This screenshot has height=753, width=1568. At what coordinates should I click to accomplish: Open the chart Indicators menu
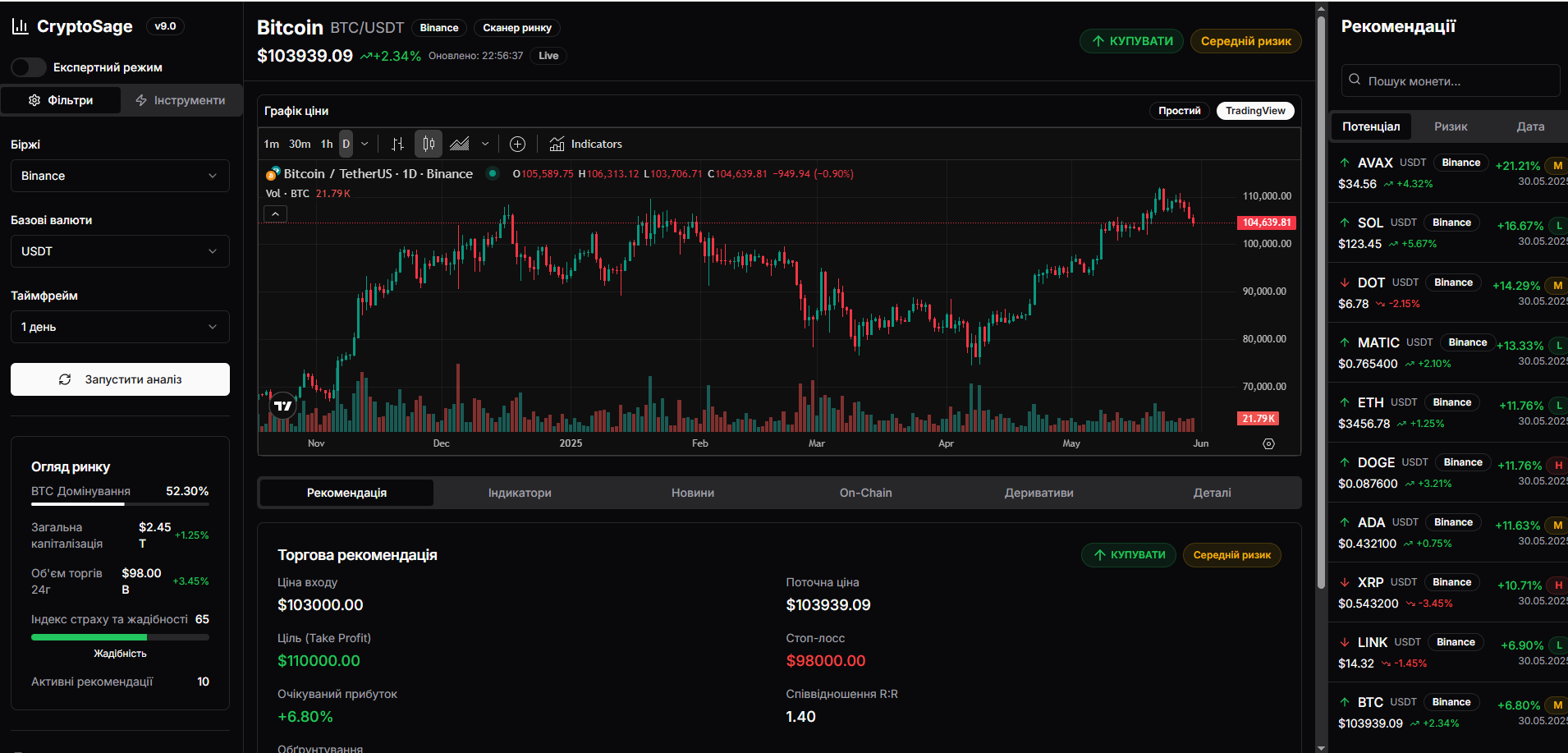pos(585,145)
